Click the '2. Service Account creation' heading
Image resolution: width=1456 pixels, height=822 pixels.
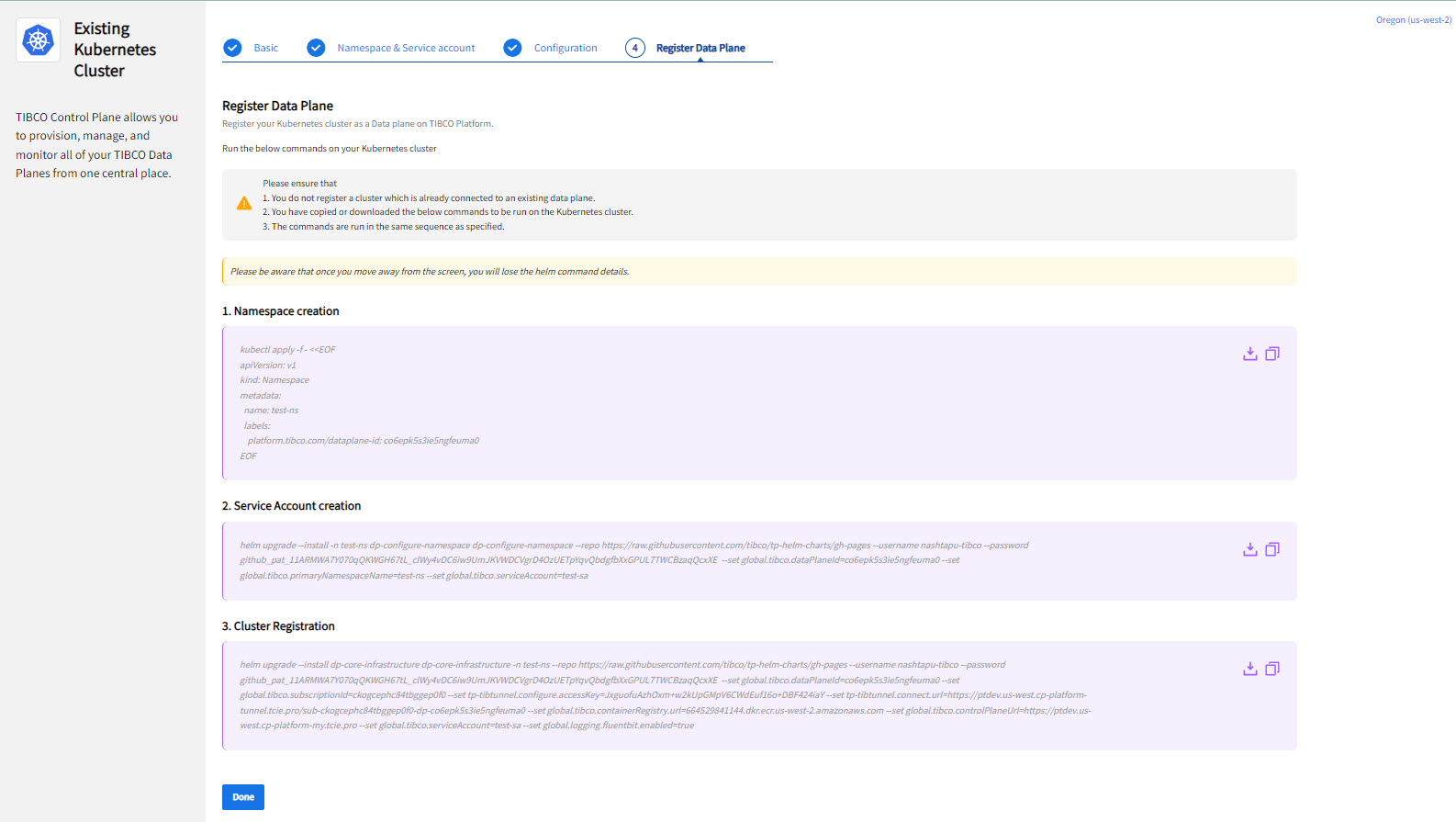point(292,506)
